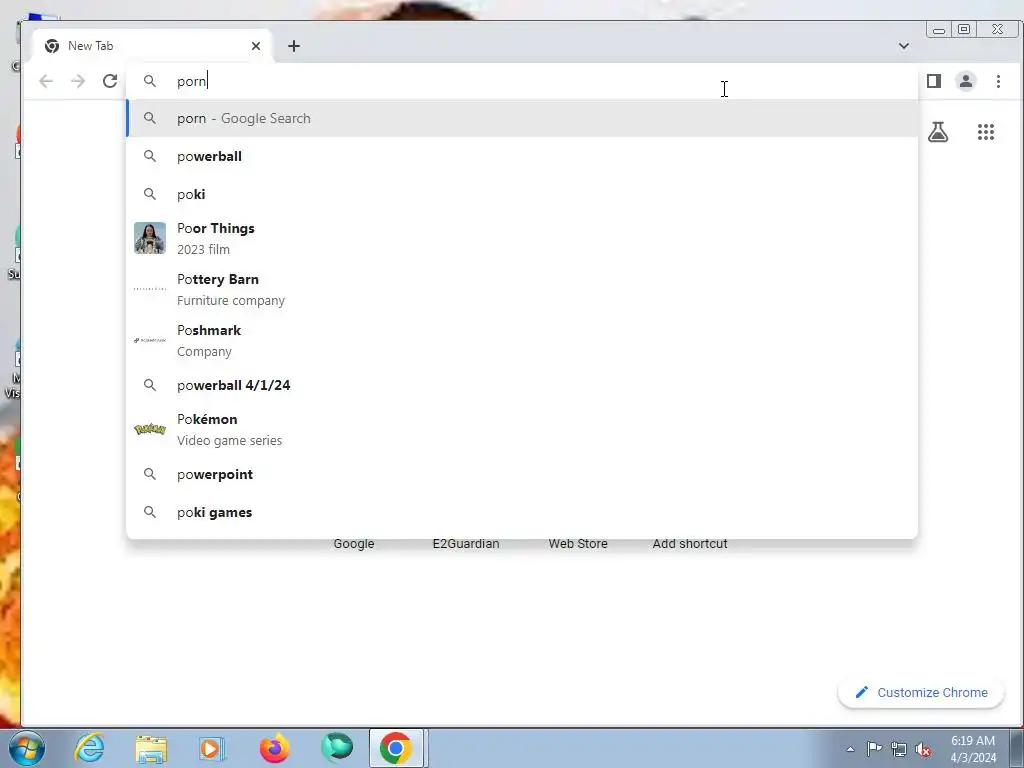Open the Windows Start menu

pyautogui.click(x=27, y=748)
